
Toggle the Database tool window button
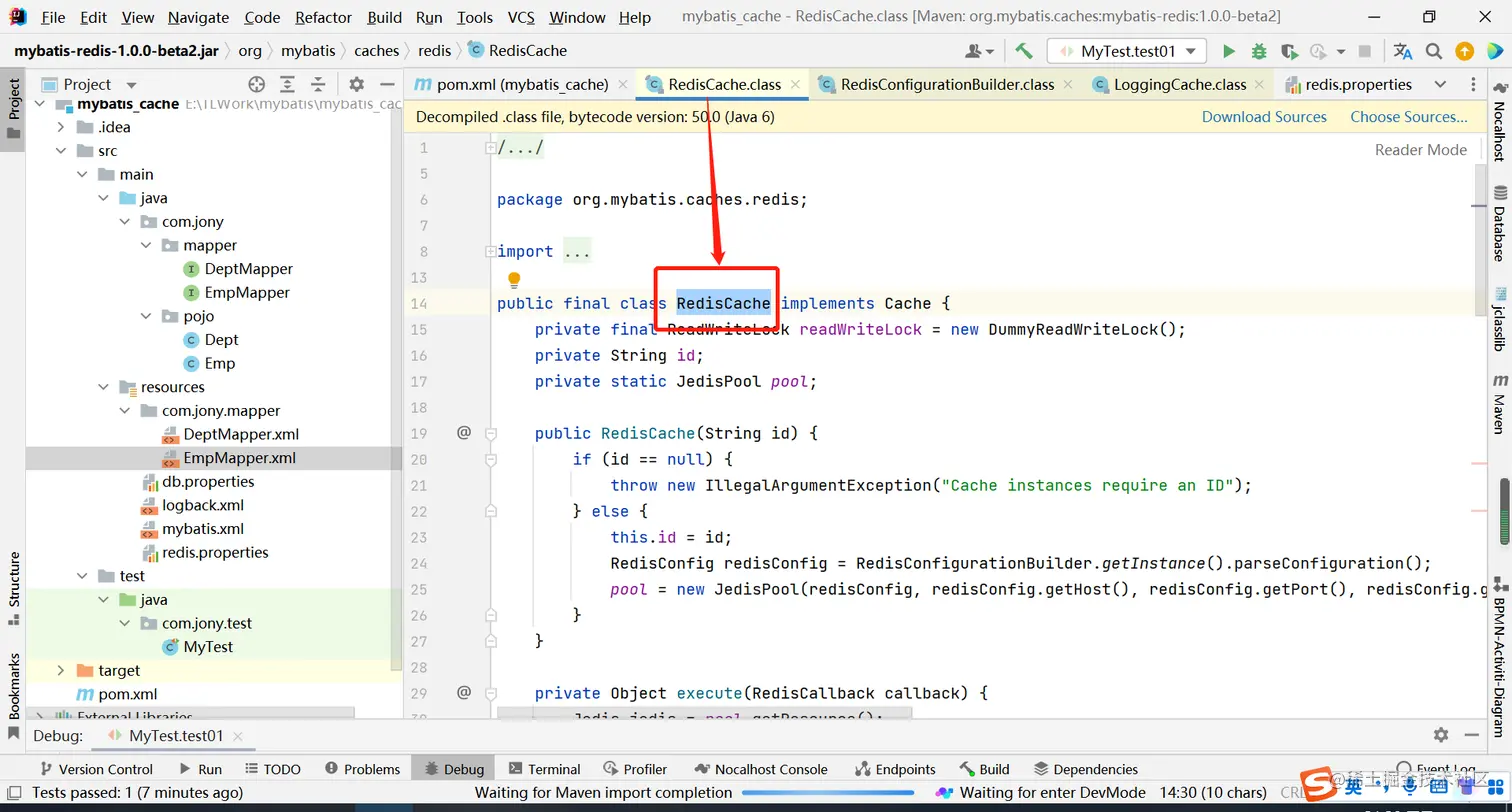[1499, 223]
